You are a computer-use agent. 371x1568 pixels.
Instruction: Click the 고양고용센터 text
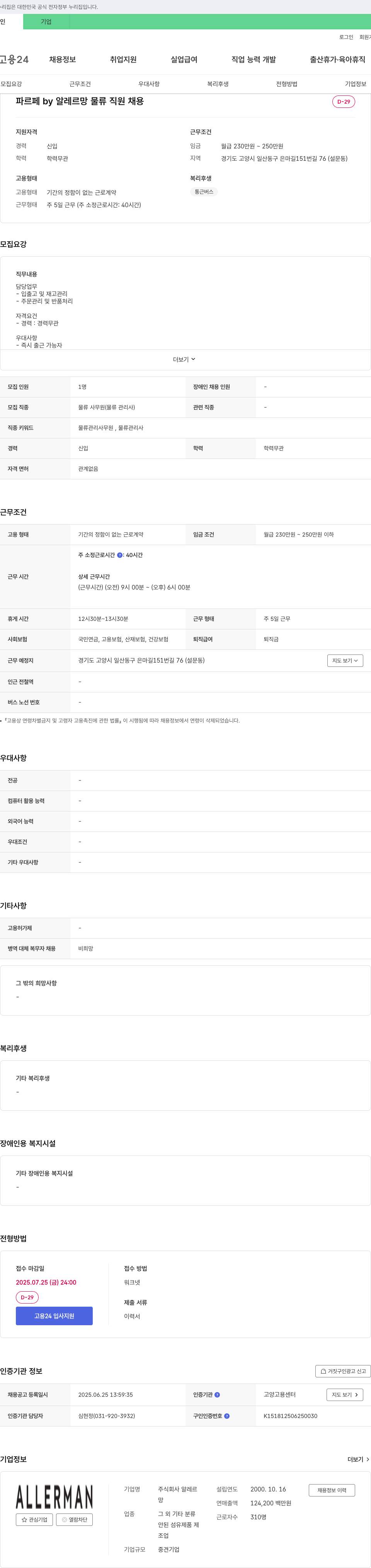coord(280,1394)
